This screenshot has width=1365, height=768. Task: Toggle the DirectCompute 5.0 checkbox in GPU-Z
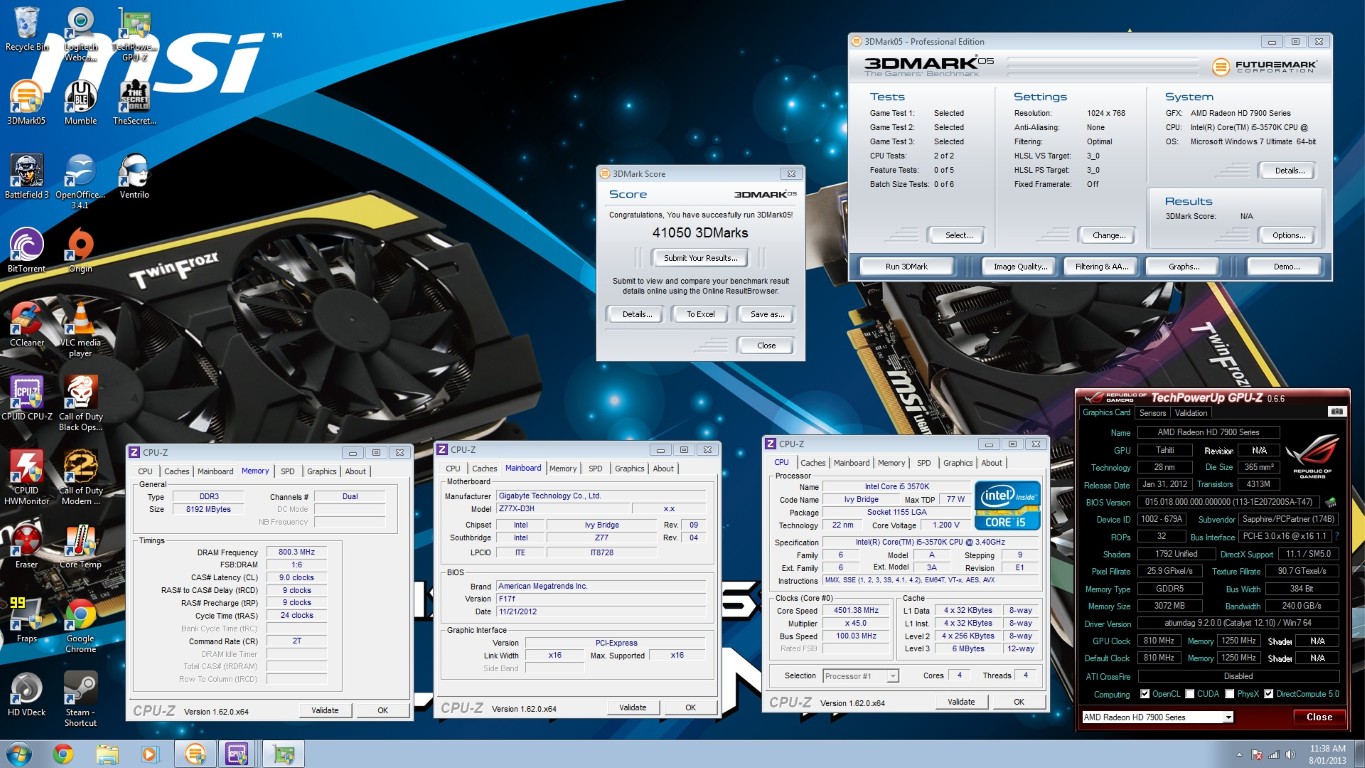1269,694
